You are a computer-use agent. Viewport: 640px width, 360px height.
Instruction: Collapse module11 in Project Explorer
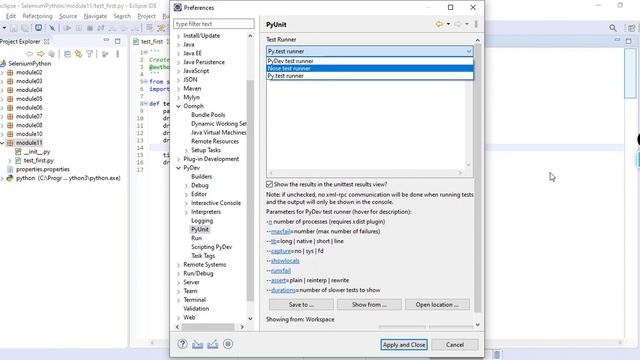tap(2, 143)
